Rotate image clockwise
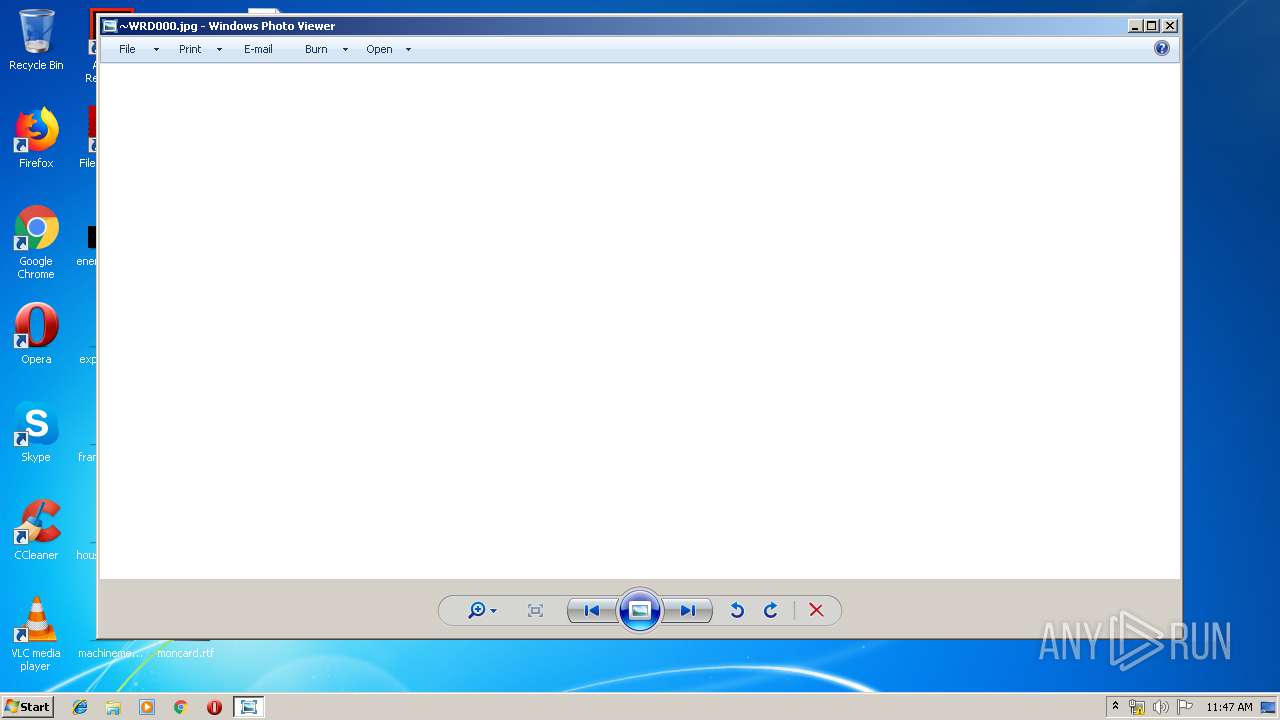This screenshot has width=1280, height=720. coord(771,610)
